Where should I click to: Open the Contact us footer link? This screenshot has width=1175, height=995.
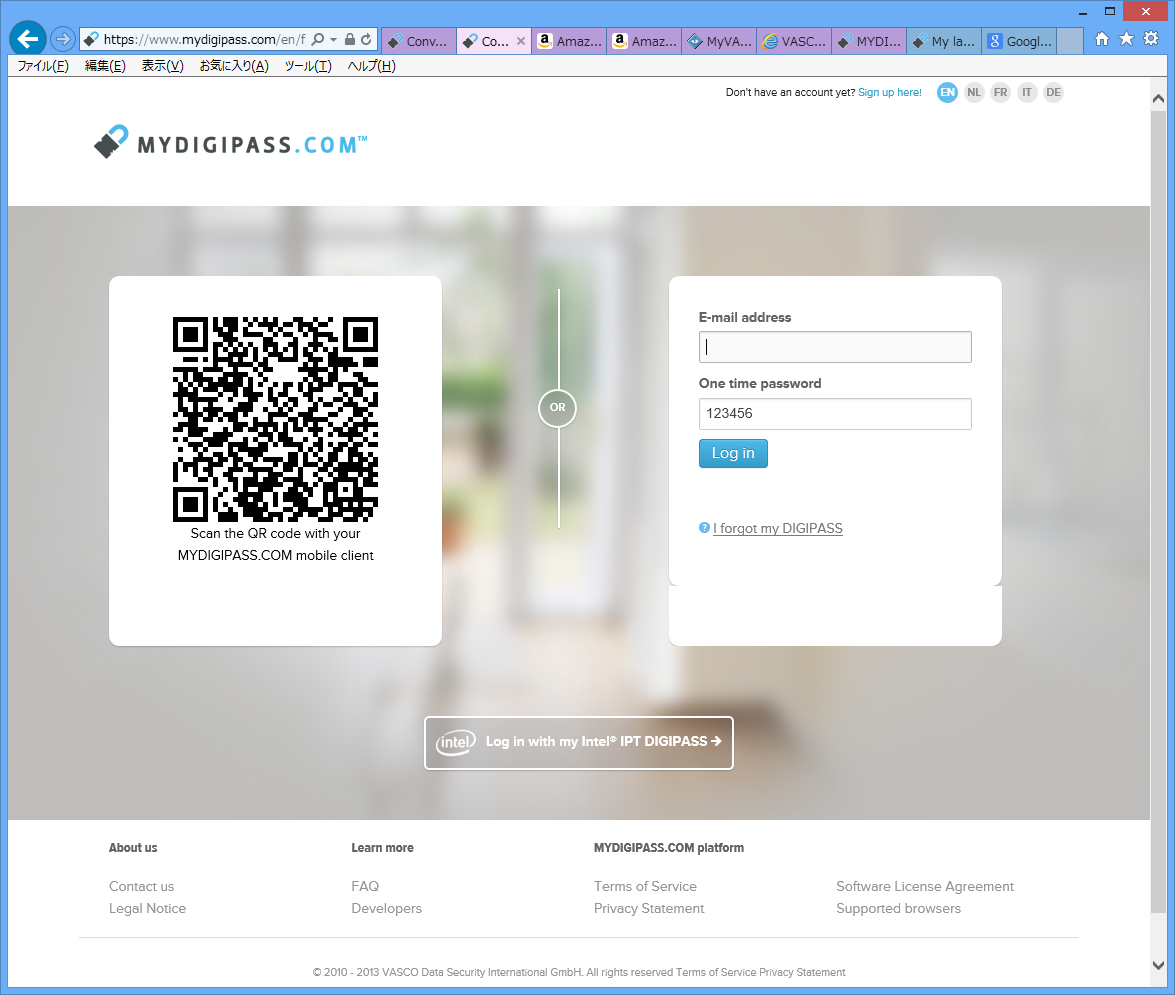pyautogui.click(x=141, y=886)
